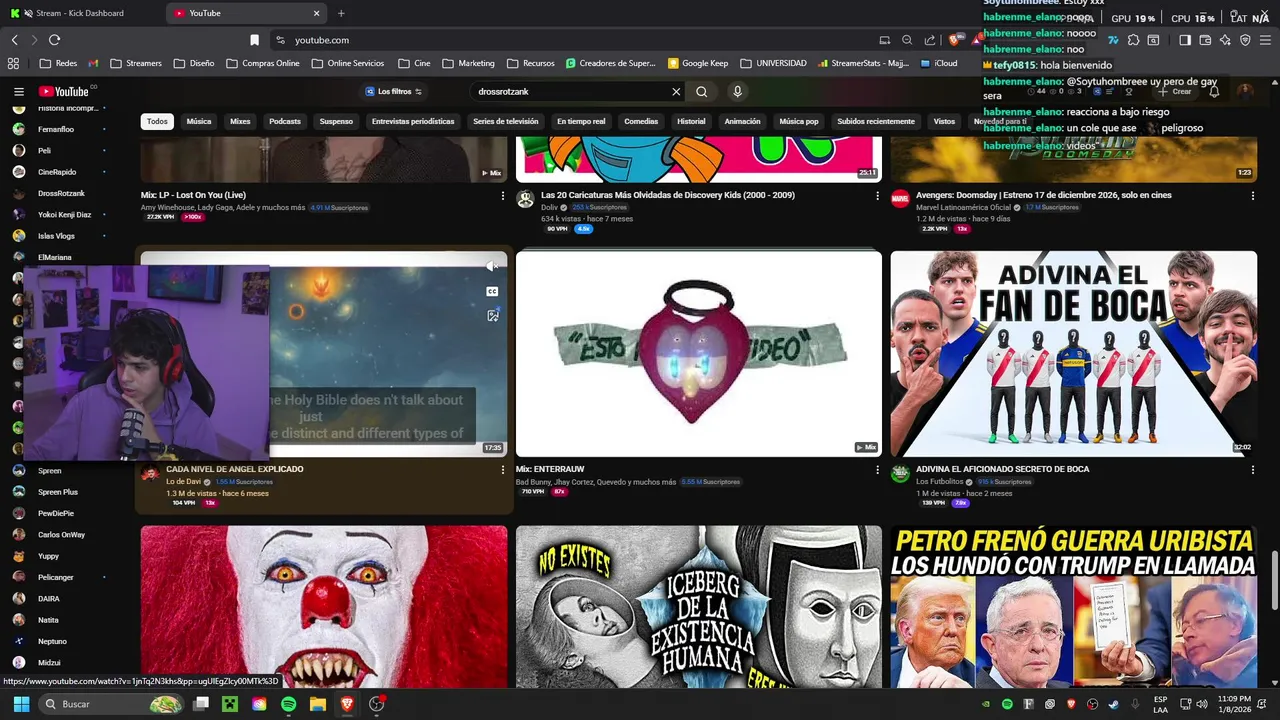This screenshot has width=1280, height=720.
Task: Unmute the hovered video preview speaker icon
Action: pos(491,266)
